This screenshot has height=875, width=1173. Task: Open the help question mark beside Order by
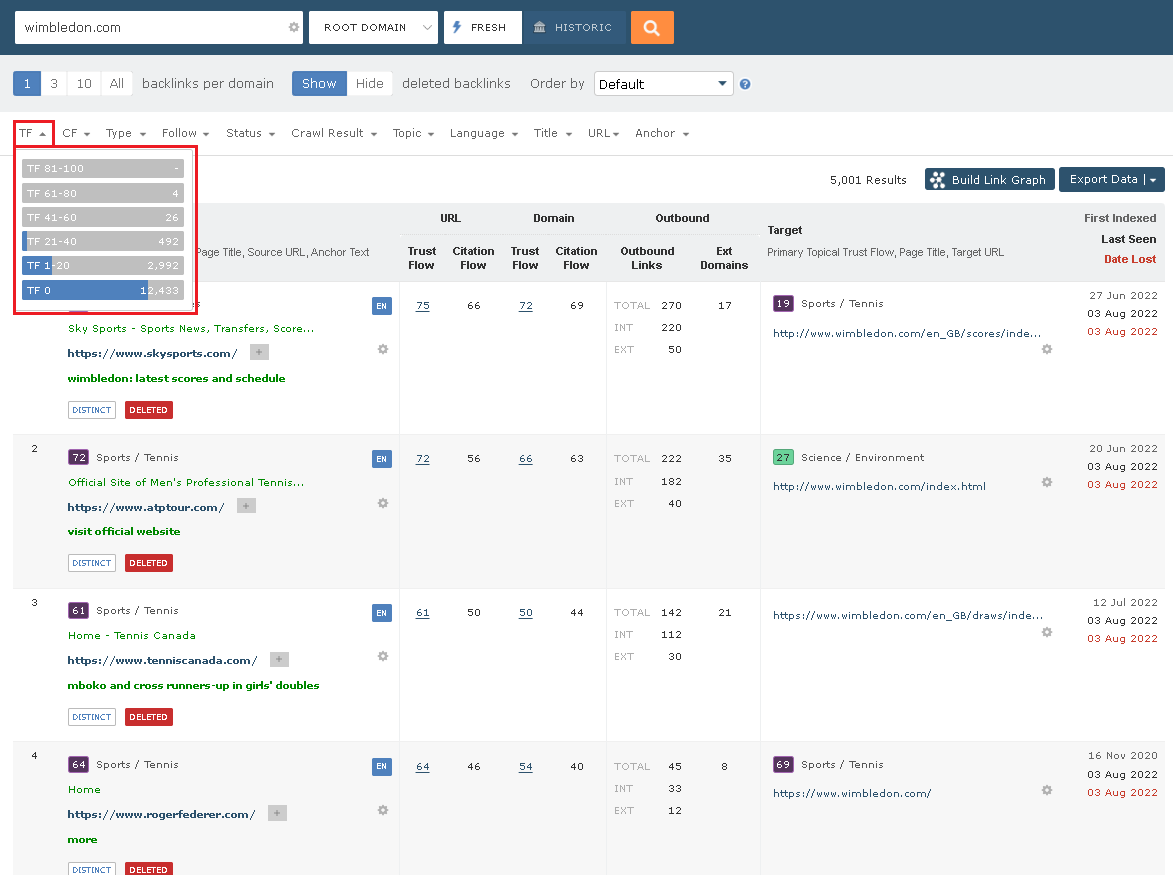tap(745, 84)
